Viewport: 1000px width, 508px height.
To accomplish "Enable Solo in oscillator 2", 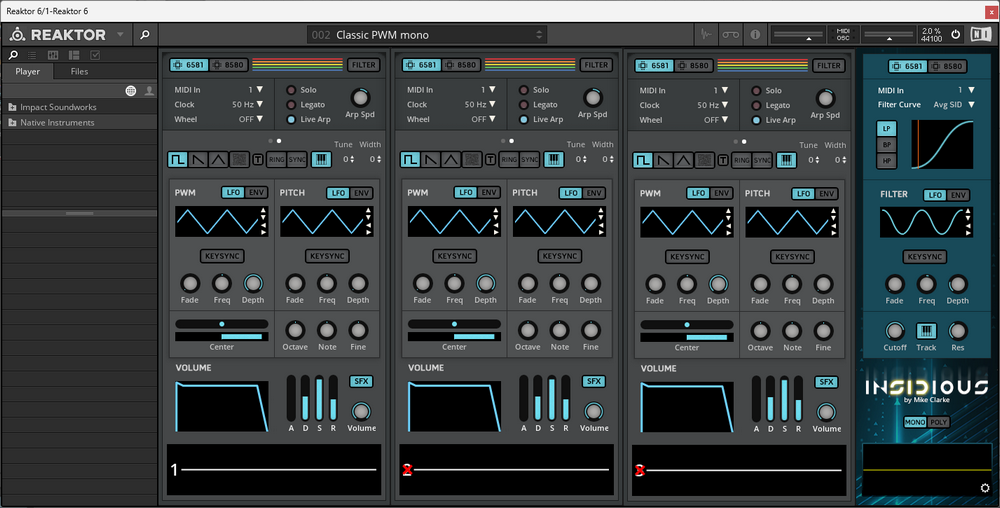I will click(524, 90).
